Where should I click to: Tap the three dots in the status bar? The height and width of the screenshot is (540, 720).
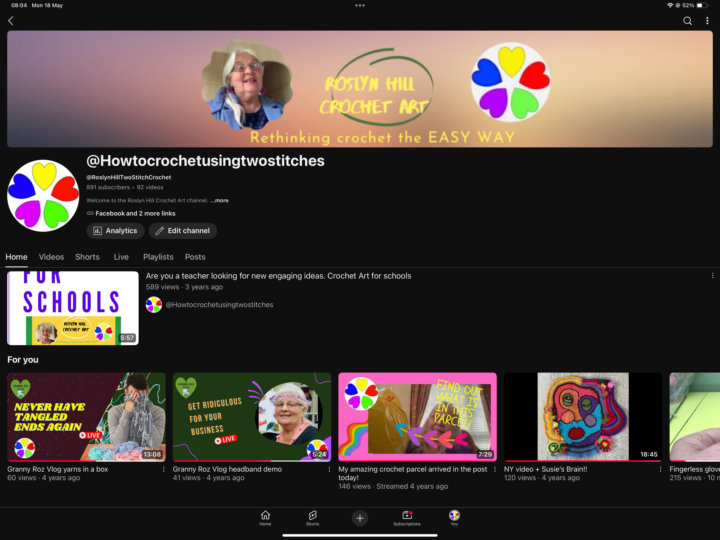360,6
